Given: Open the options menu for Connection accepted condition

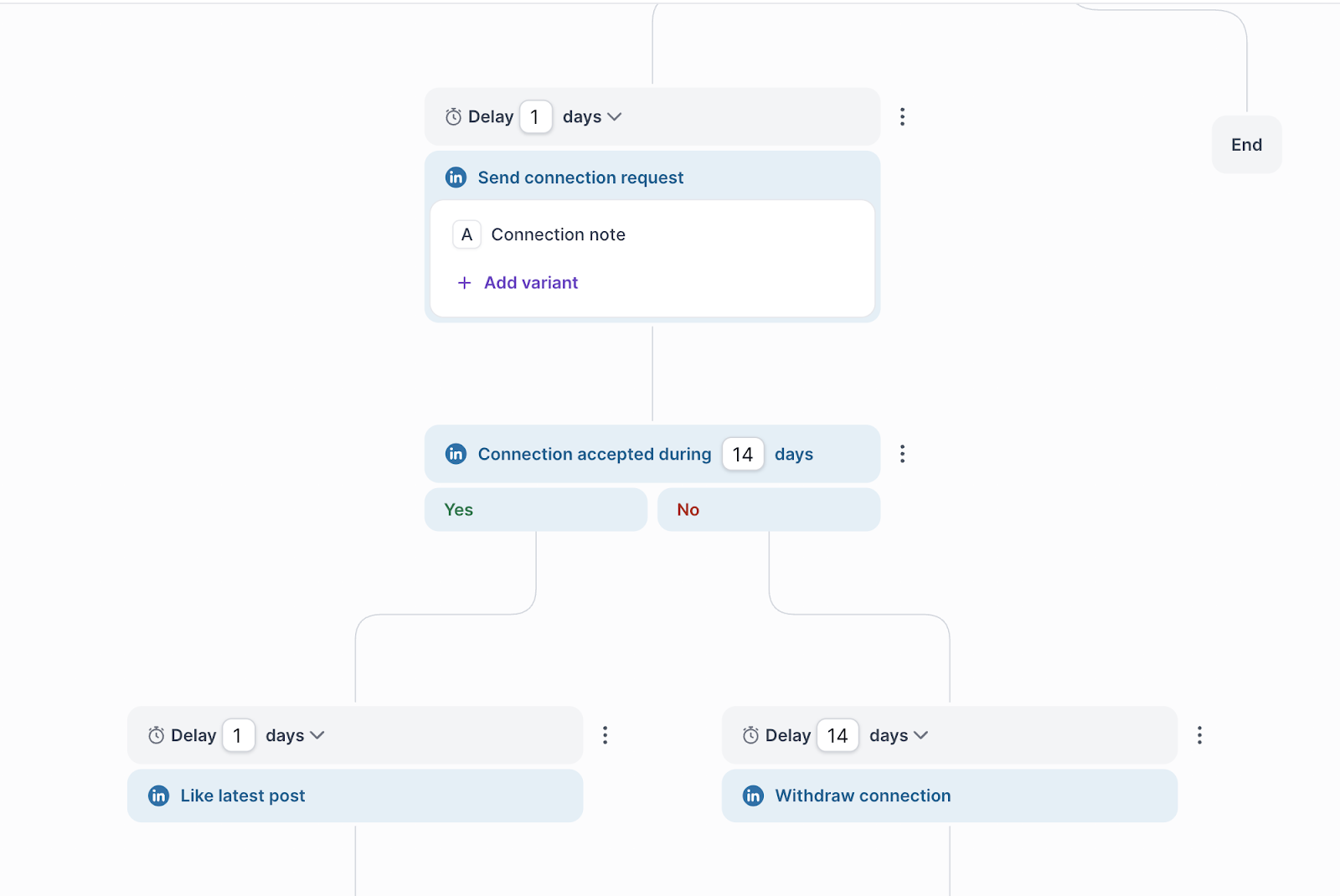Looking at the screenshot, I should (902, 453).
